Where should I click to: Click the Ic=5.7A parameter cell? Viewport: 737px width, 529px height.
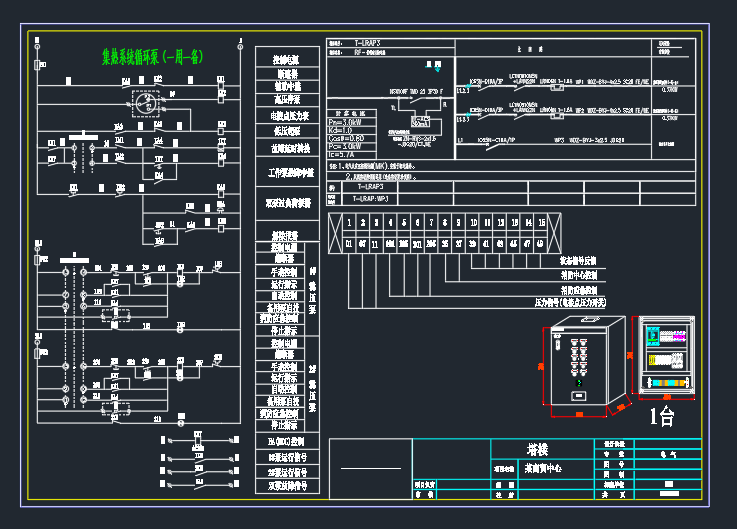[352, 155]
